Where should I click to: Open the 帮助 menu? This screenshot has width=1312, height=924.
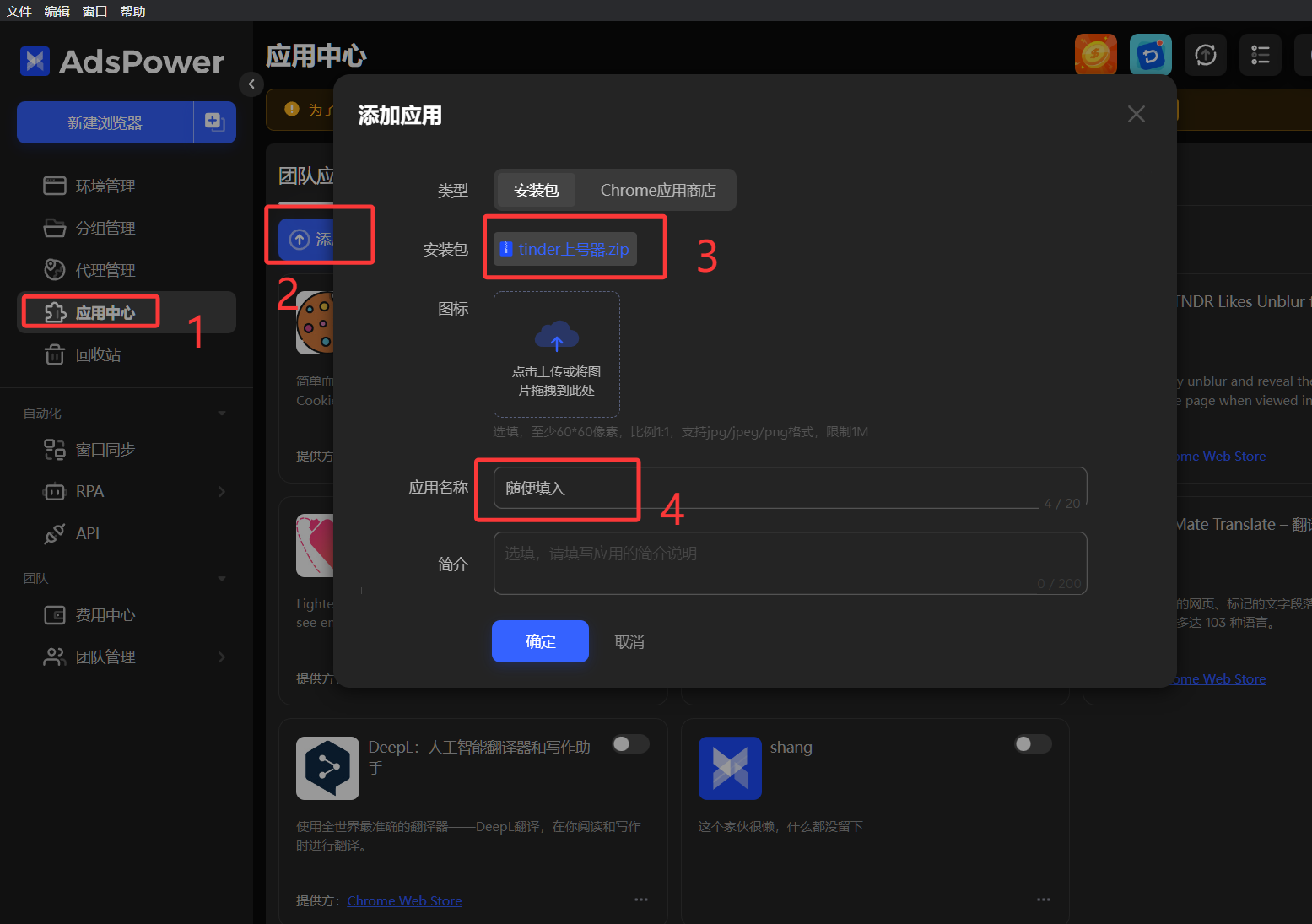132,11
